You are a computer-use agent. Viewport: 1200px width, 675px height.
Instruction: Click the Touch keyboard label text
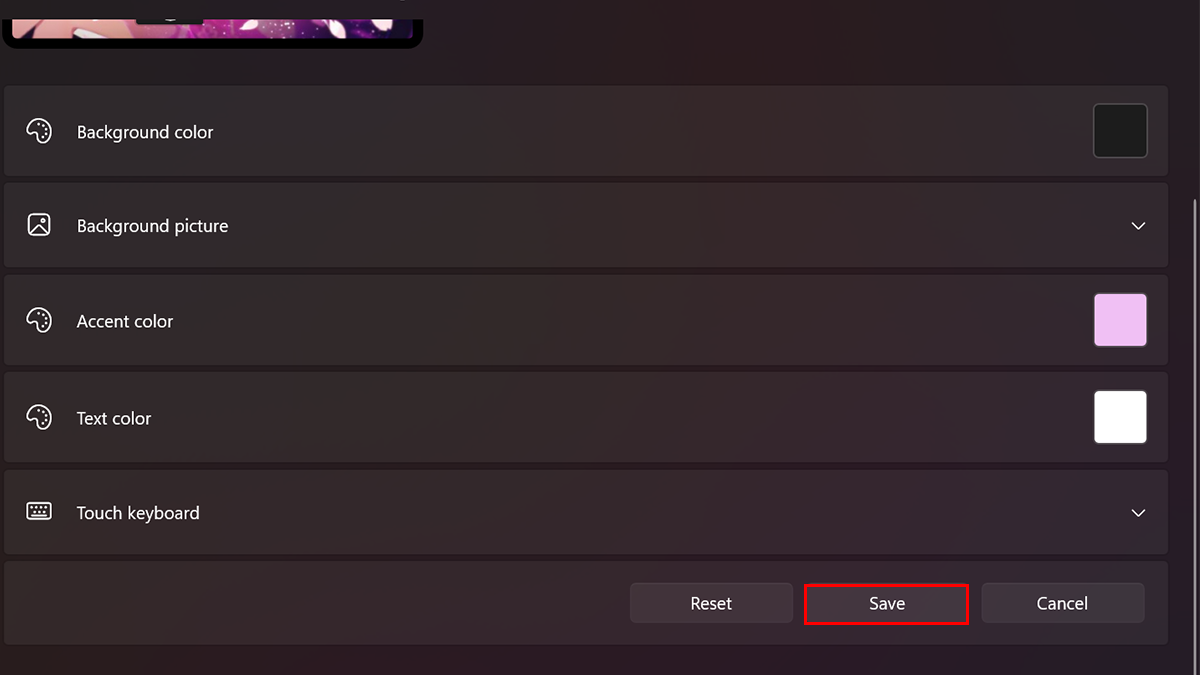[138, 513]
